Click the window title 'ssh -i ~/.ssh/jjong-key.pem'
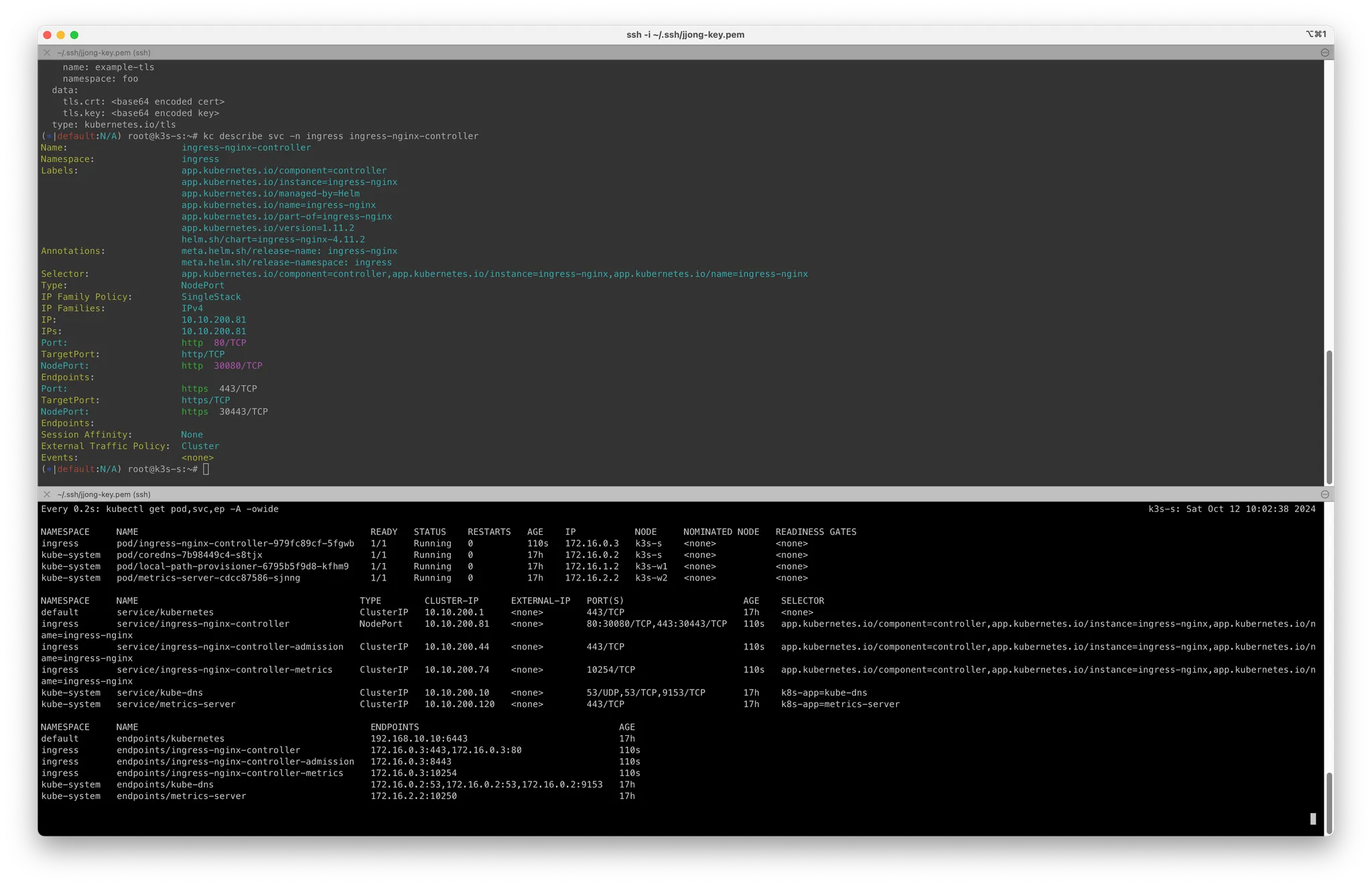Screen dimensions: 1372x886 (685, 35)
